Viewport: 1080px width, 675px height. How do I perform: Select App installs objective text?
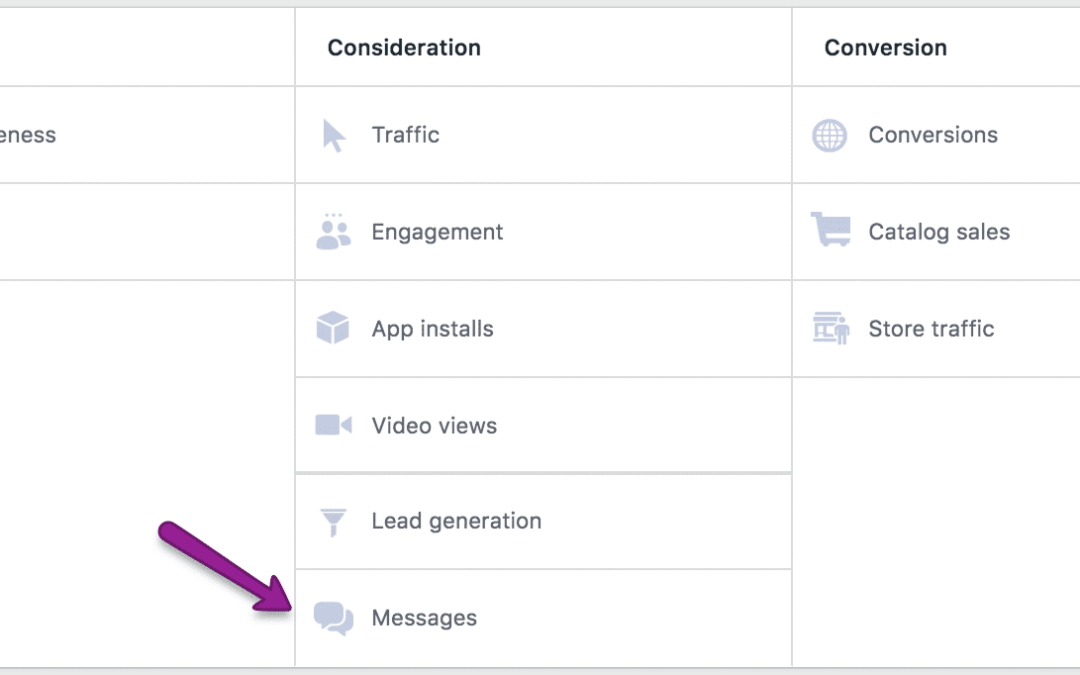[432, 329]
